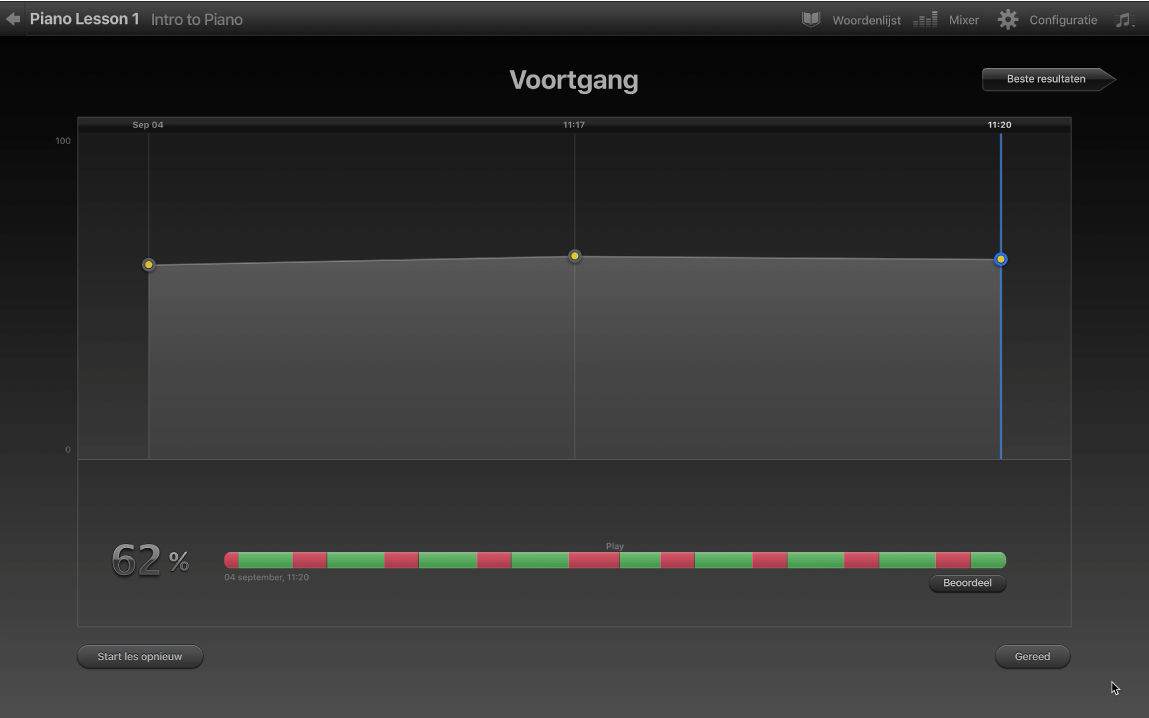
Task: Click the Configuratie label
Action: (1063, 21)
